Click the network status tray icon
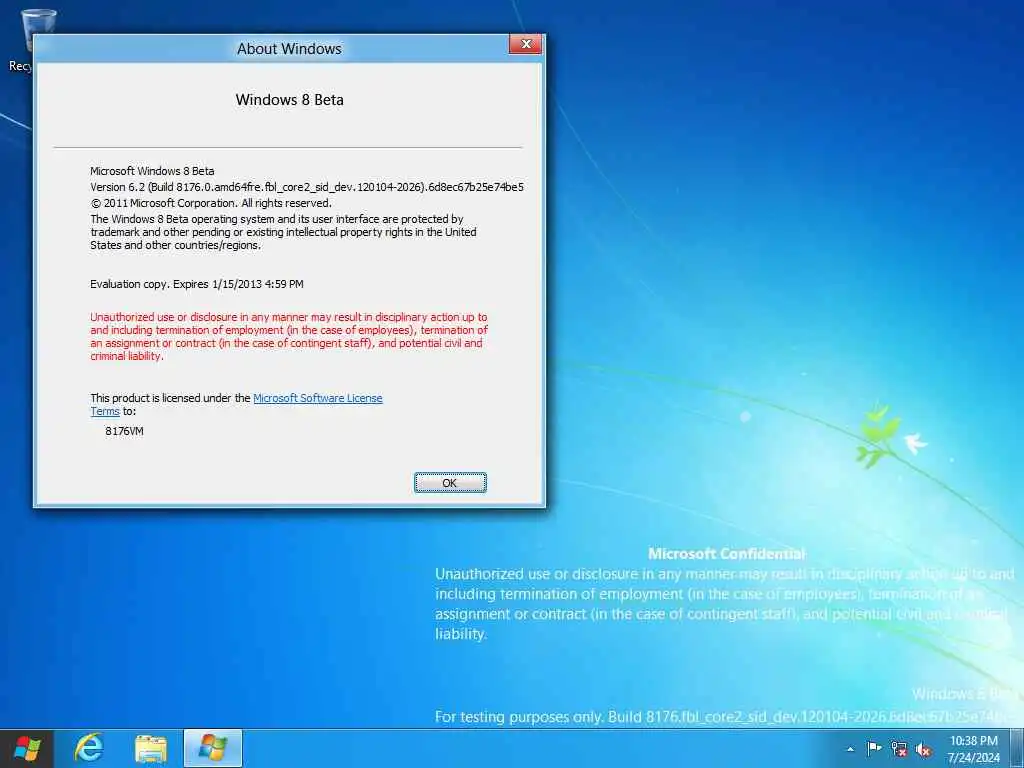 (x=899, y=749)
